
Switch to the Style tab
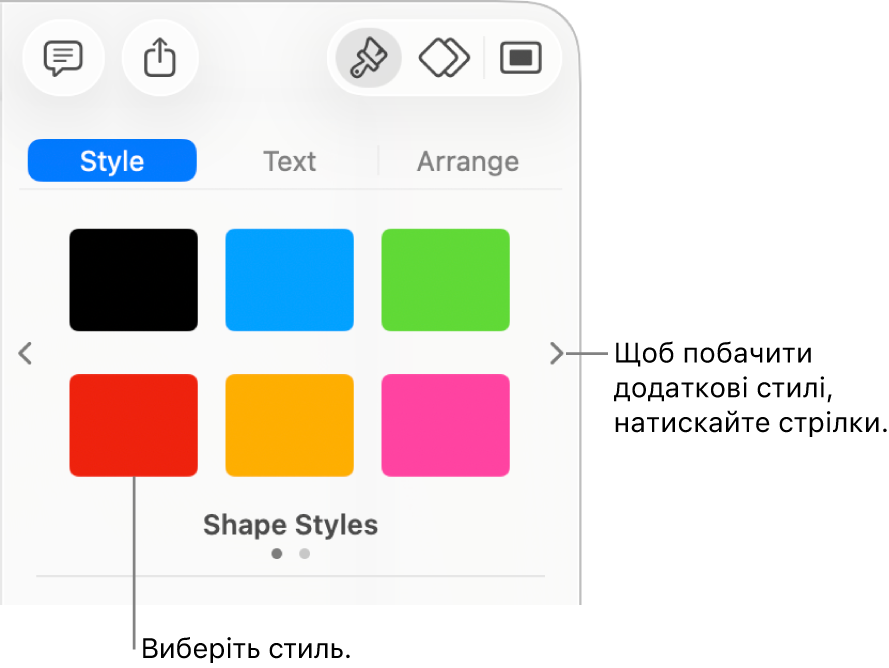[x=112, y=161]
